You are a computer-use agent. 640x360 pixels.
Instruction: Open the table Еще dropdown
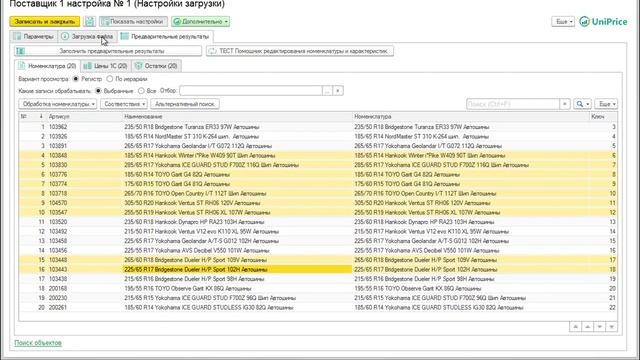click(606, 104)
